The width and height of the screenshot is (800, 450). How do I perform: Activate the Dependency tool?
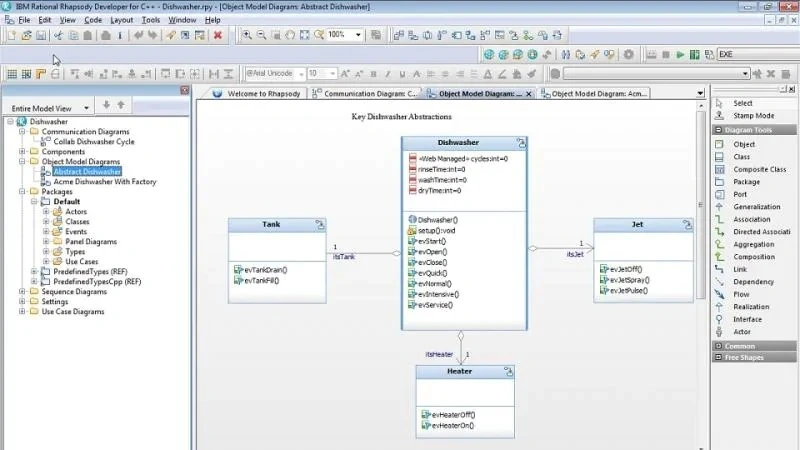click(x=754, y=282)
